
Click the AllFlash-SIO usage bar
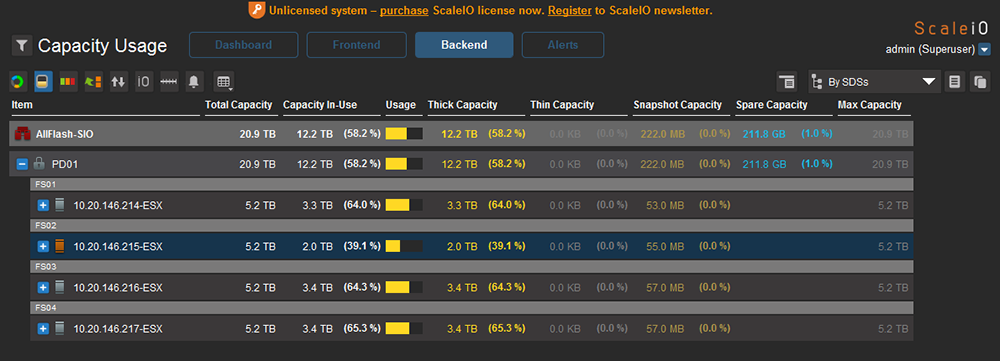(404, 134)
